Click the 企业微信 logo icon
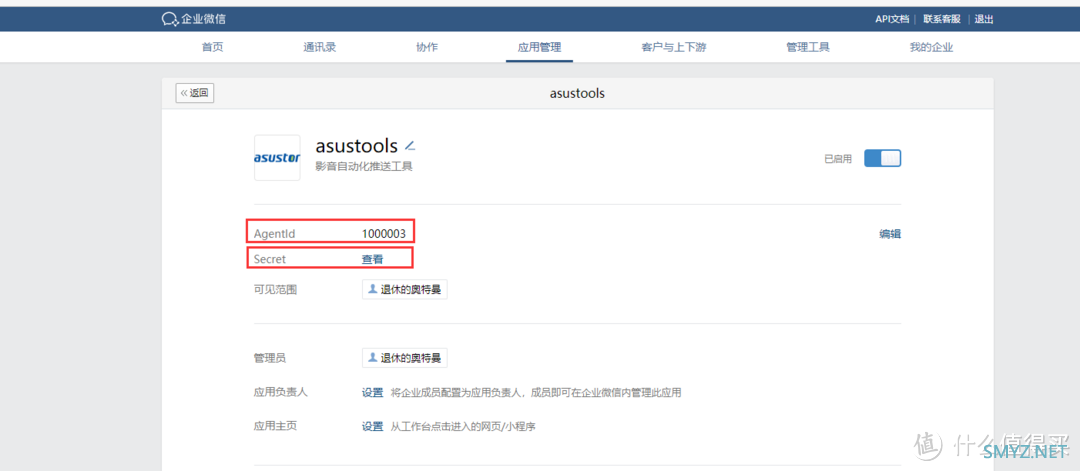 [169, 19]
